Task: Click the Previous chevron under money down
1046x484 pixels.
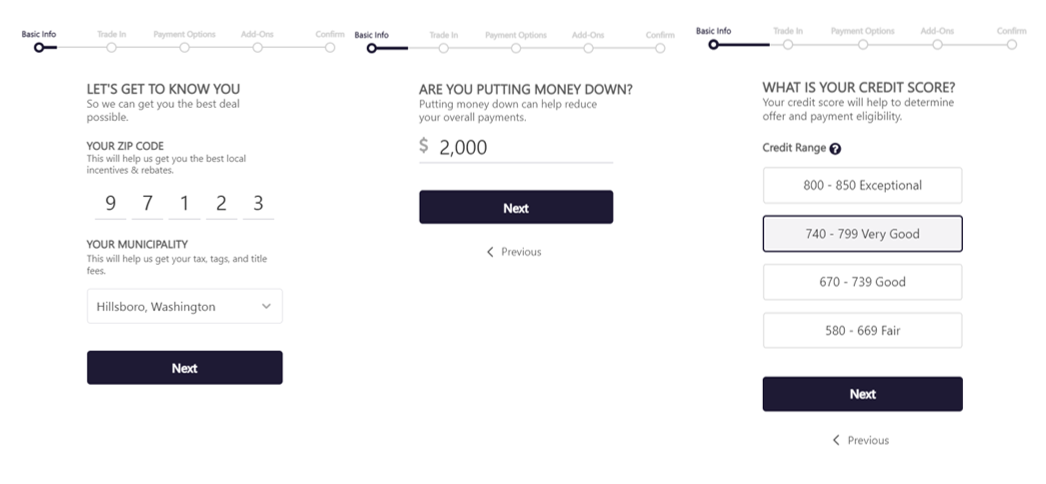Action: 490,252
